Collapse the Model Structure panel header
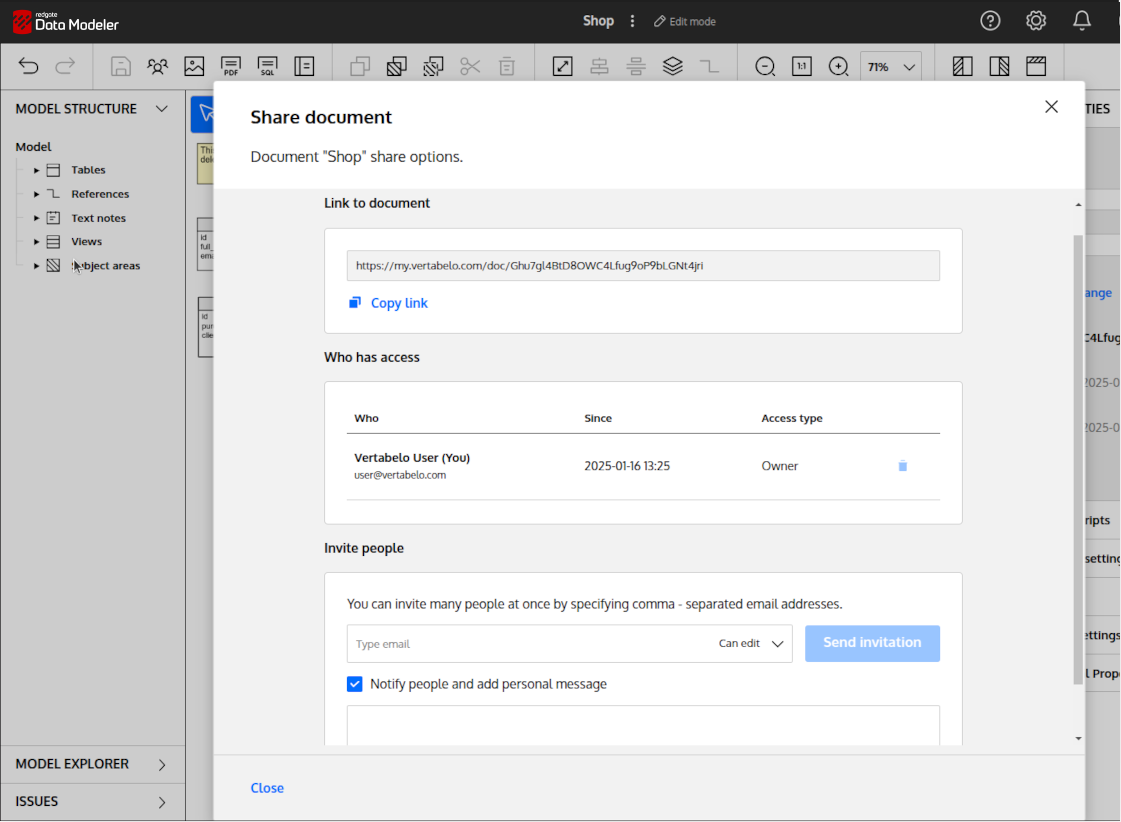The width and height of the screenshot is (1121, 822). [162, 108]
